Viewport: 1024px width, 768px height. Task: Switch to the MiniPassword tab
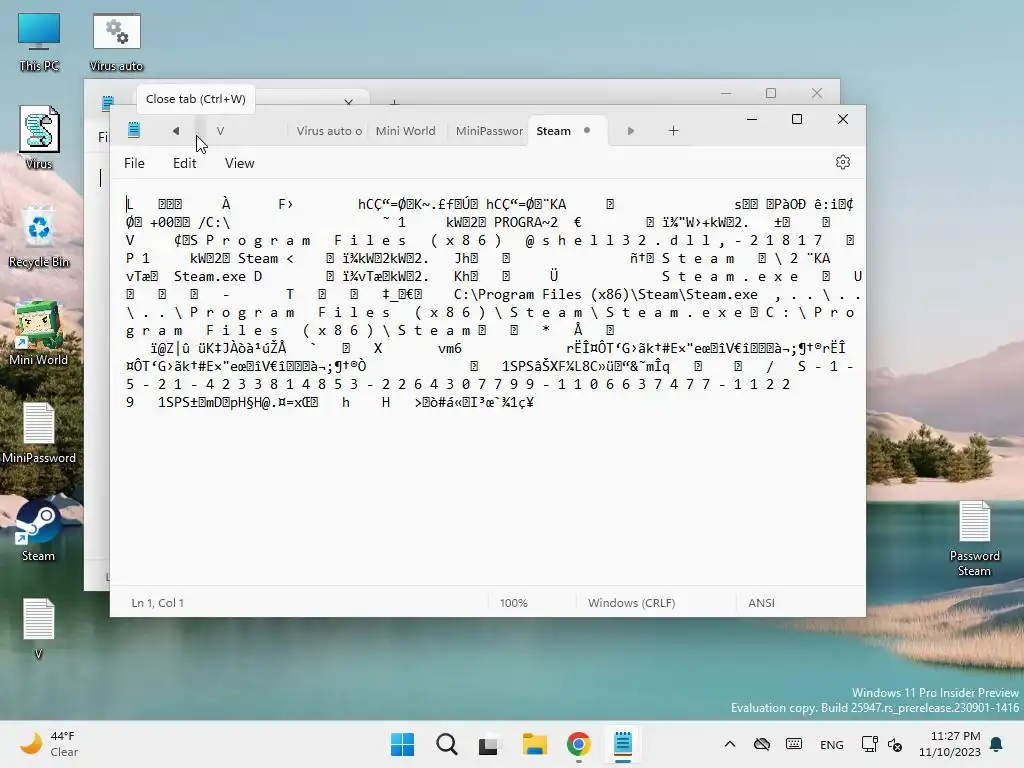point(489,131)
